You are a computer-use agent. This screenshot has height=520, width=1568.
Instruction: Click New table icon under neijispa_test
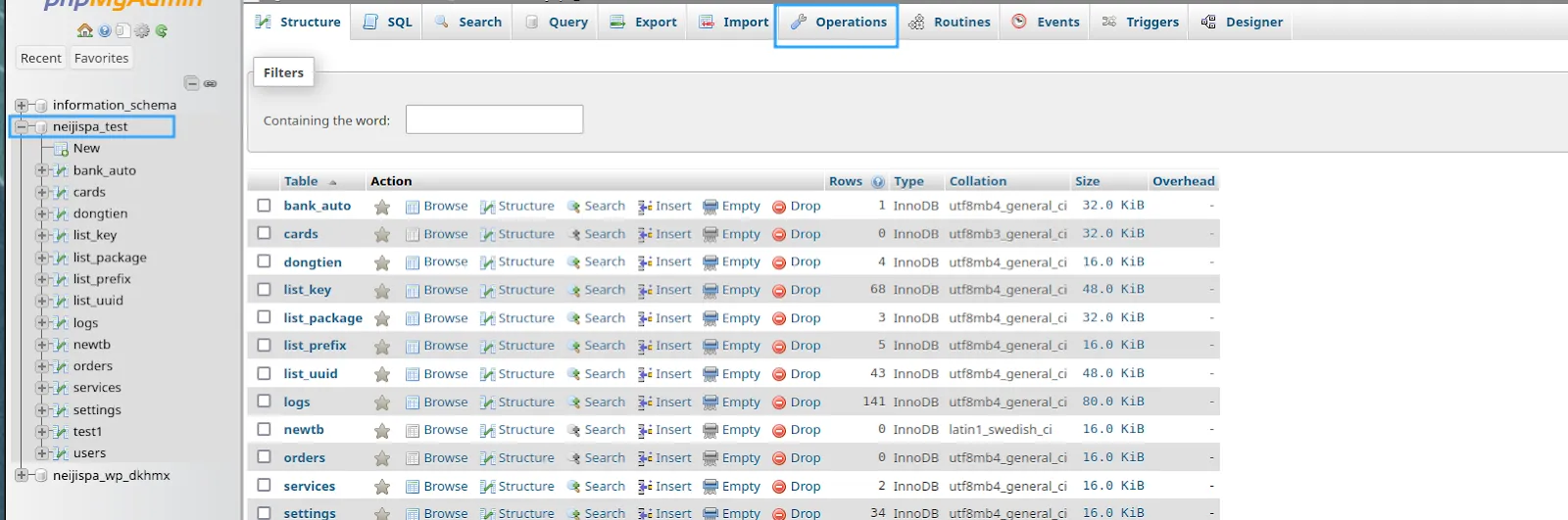[61, 149]
